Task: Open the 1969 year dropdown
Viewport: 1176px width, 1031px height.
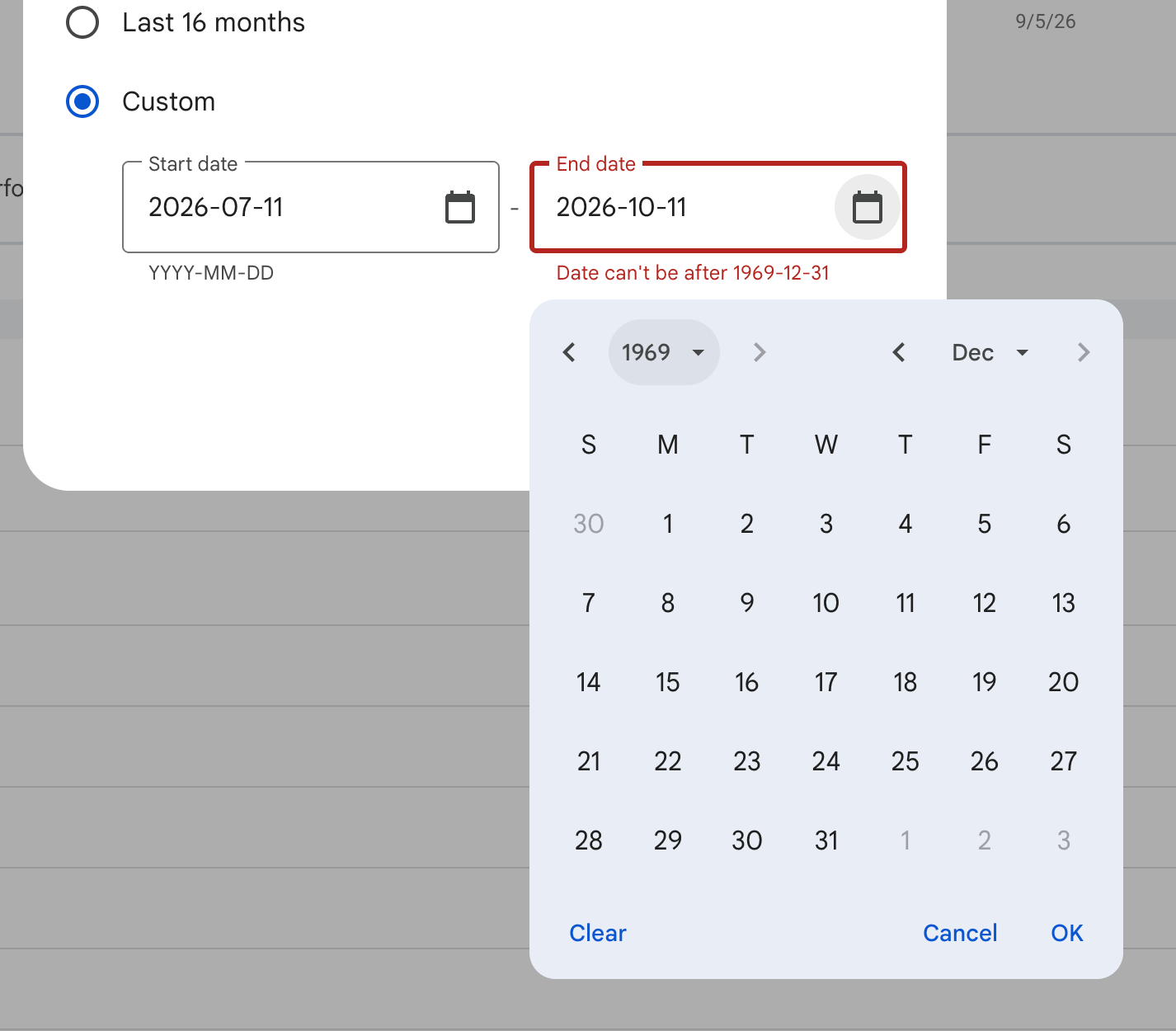Action: (664, 352)
